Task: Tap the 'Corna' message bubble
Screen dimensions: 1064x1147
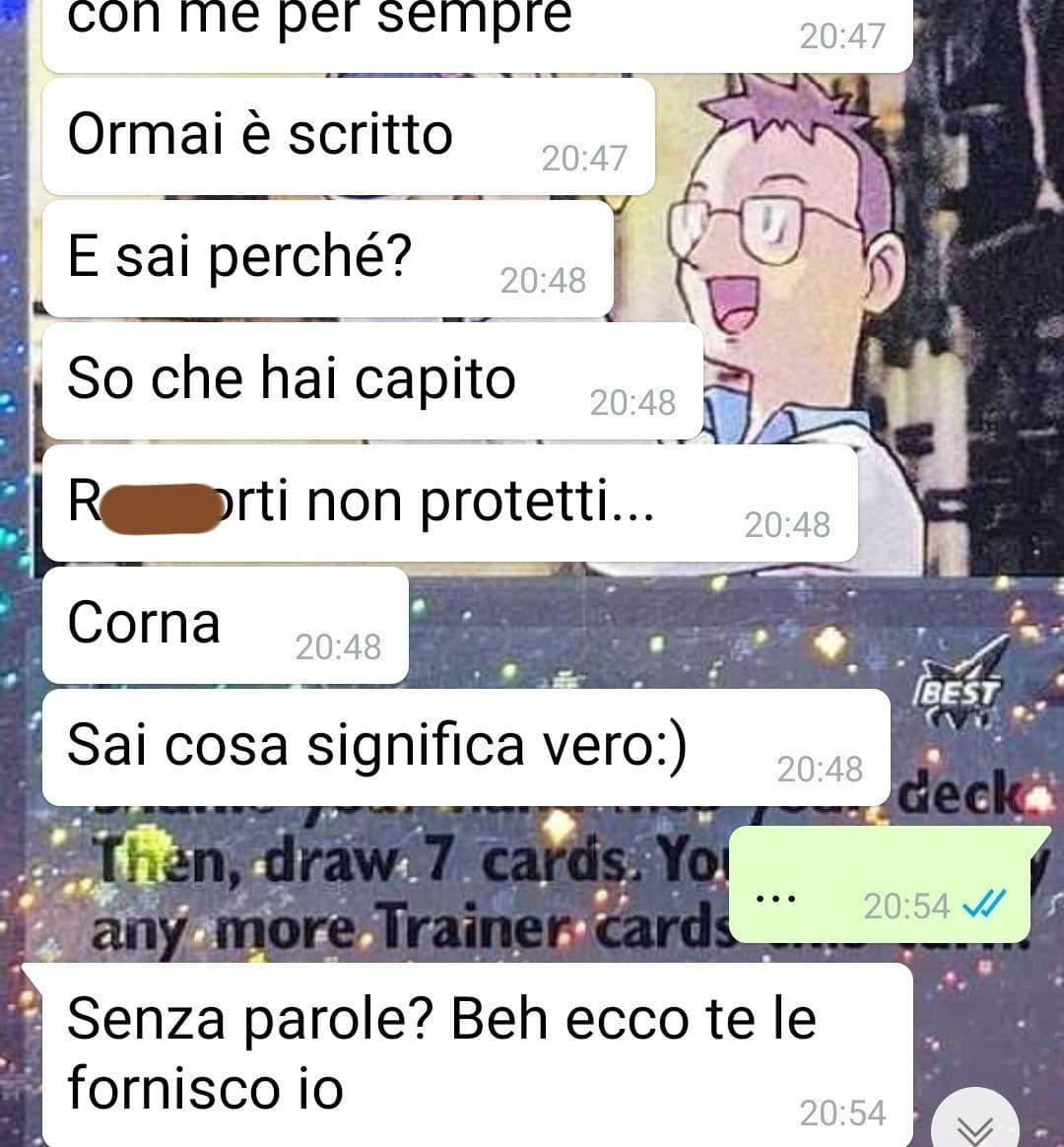Action: coord(226,626)
